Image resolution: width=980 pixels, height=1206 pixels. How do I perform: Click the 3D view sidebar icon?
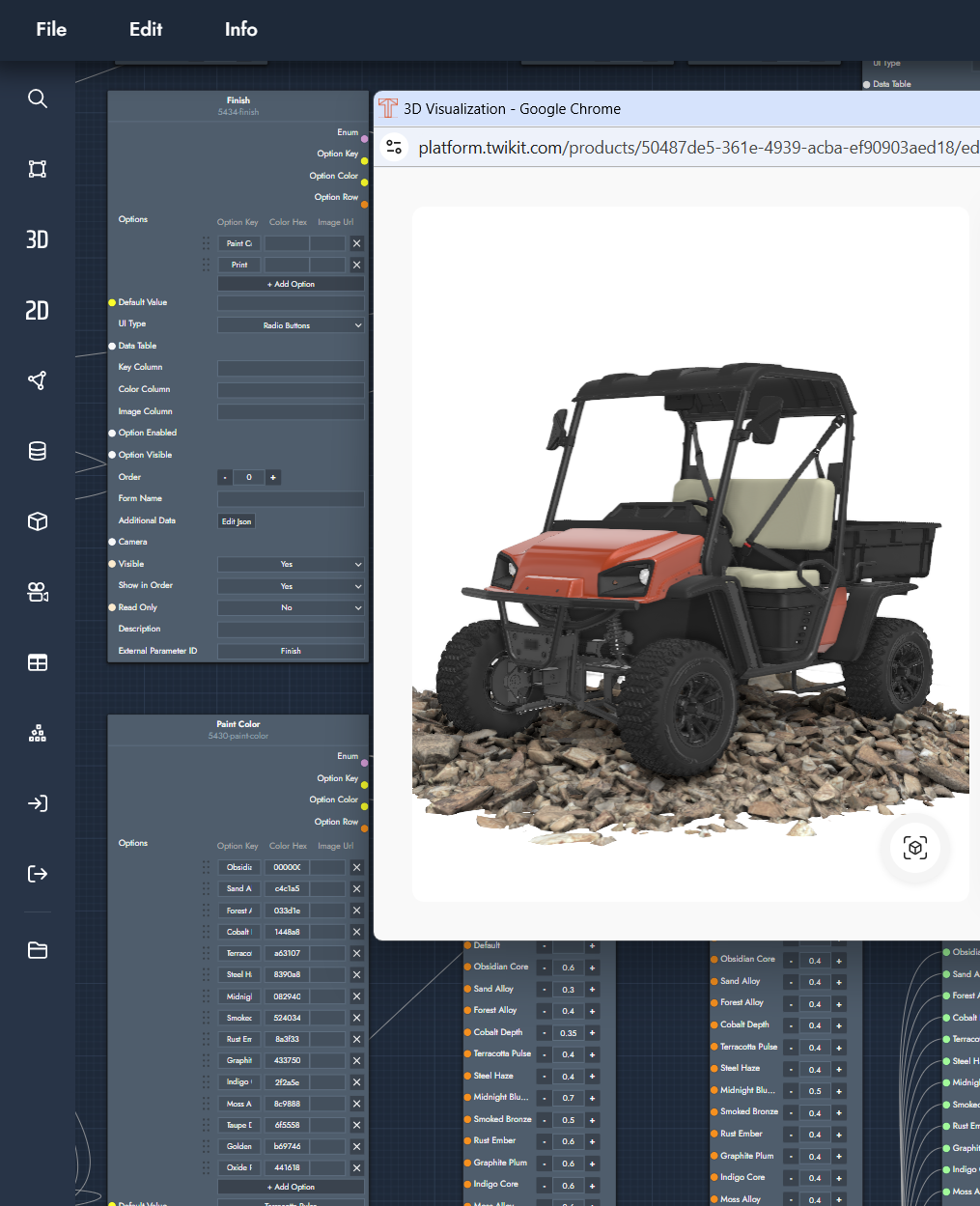[x=38, y=239]
